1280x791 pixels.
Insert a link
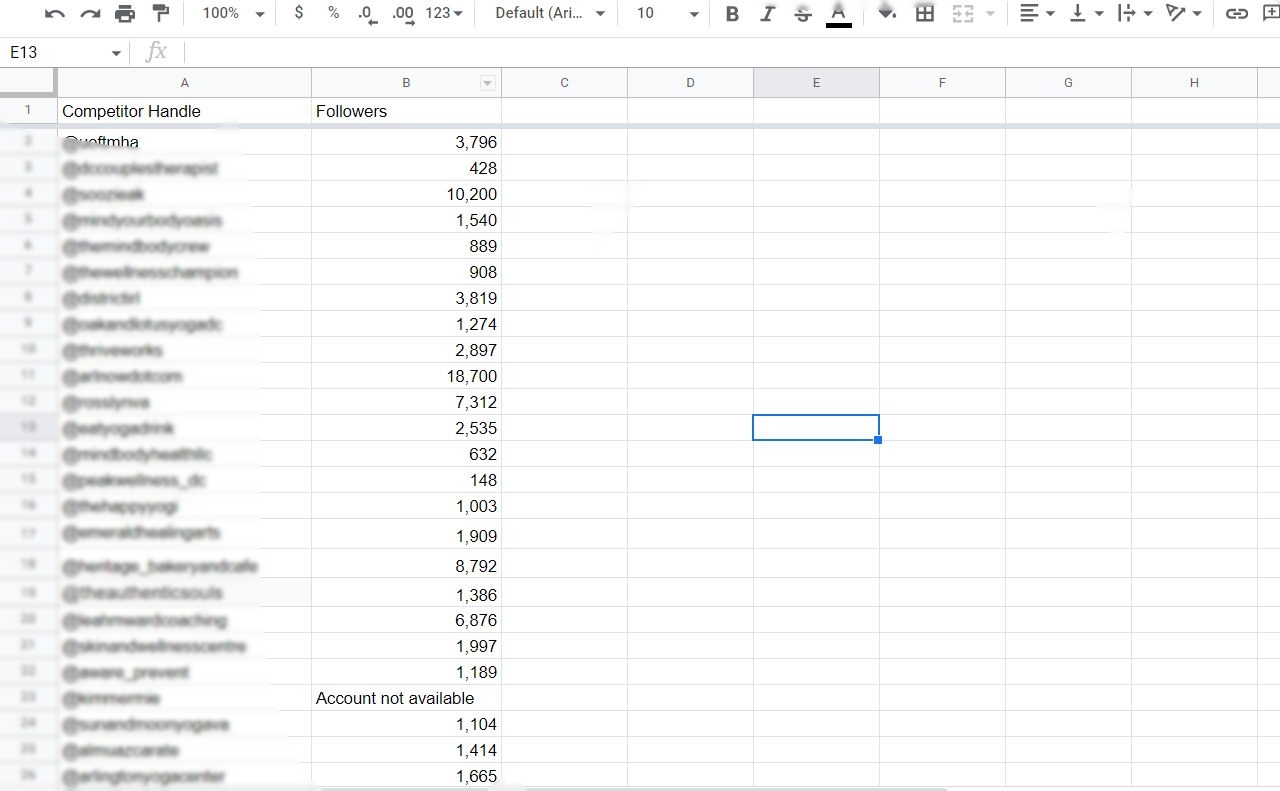pos(1237,13)
